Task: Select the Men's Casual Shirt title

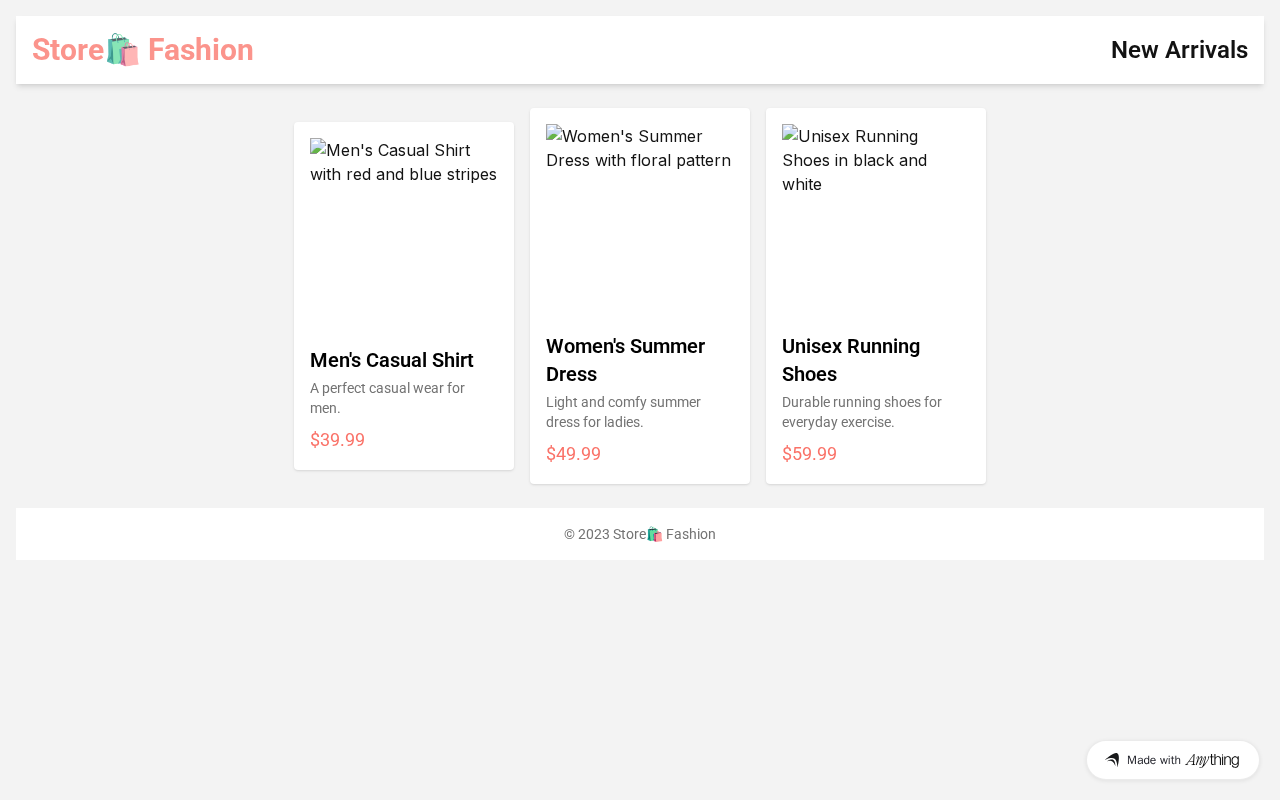Action: (392, 360)
